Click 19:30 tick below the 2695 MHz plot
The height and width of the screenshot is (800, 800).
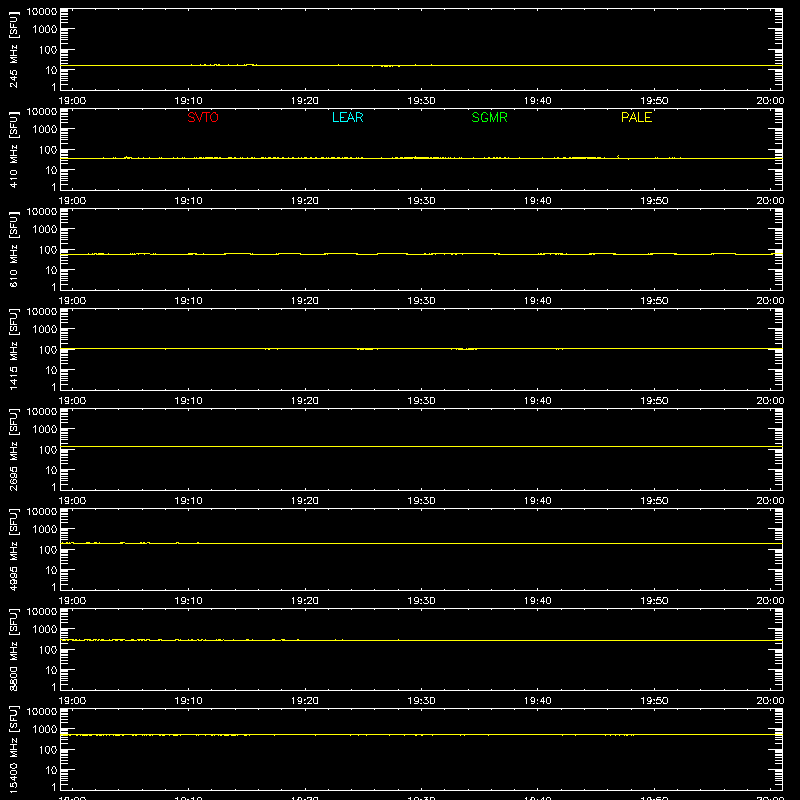[x=421, y=501]
